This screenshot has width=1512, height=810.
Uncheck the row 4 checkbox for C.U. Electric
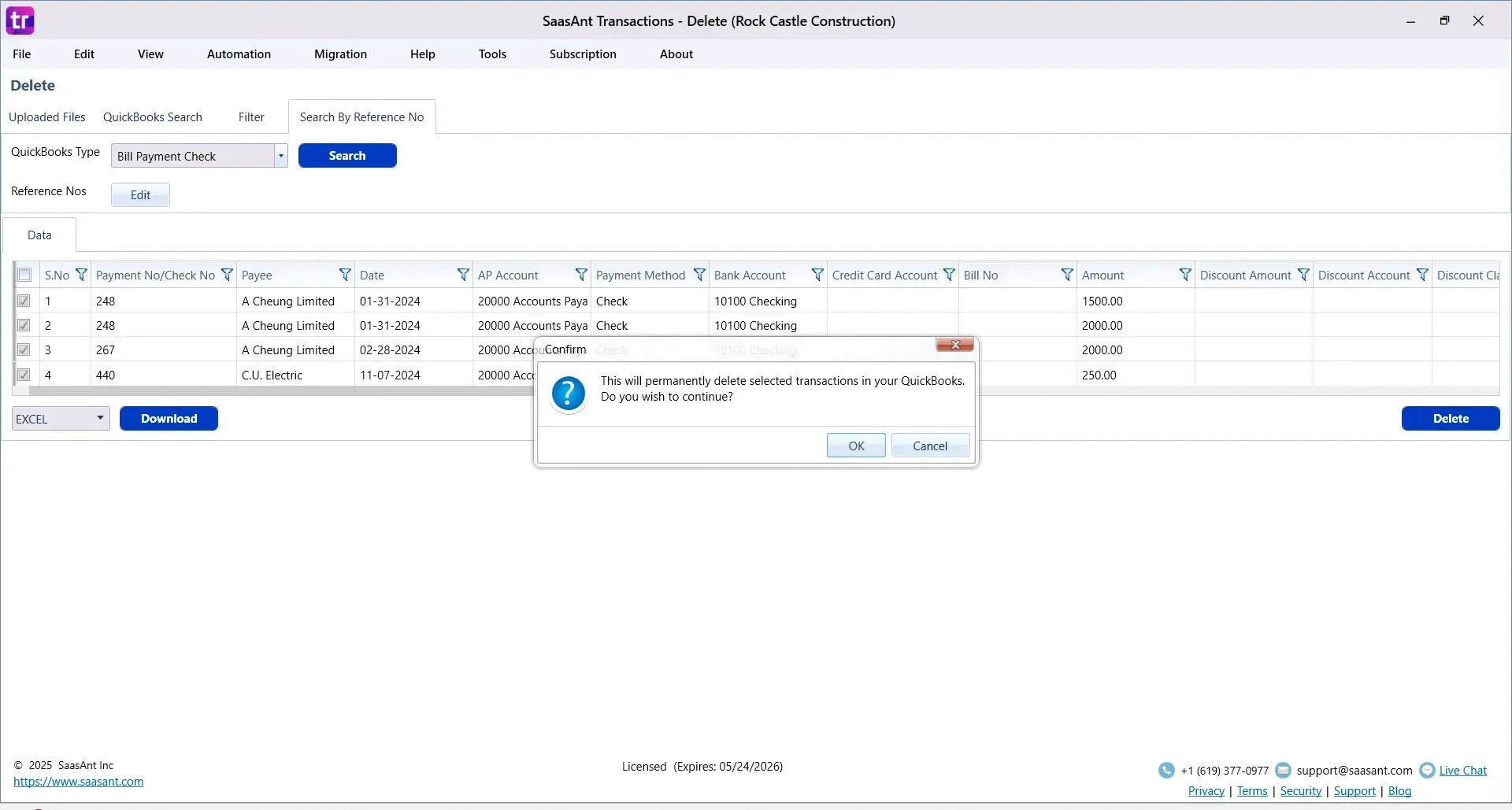24,375
